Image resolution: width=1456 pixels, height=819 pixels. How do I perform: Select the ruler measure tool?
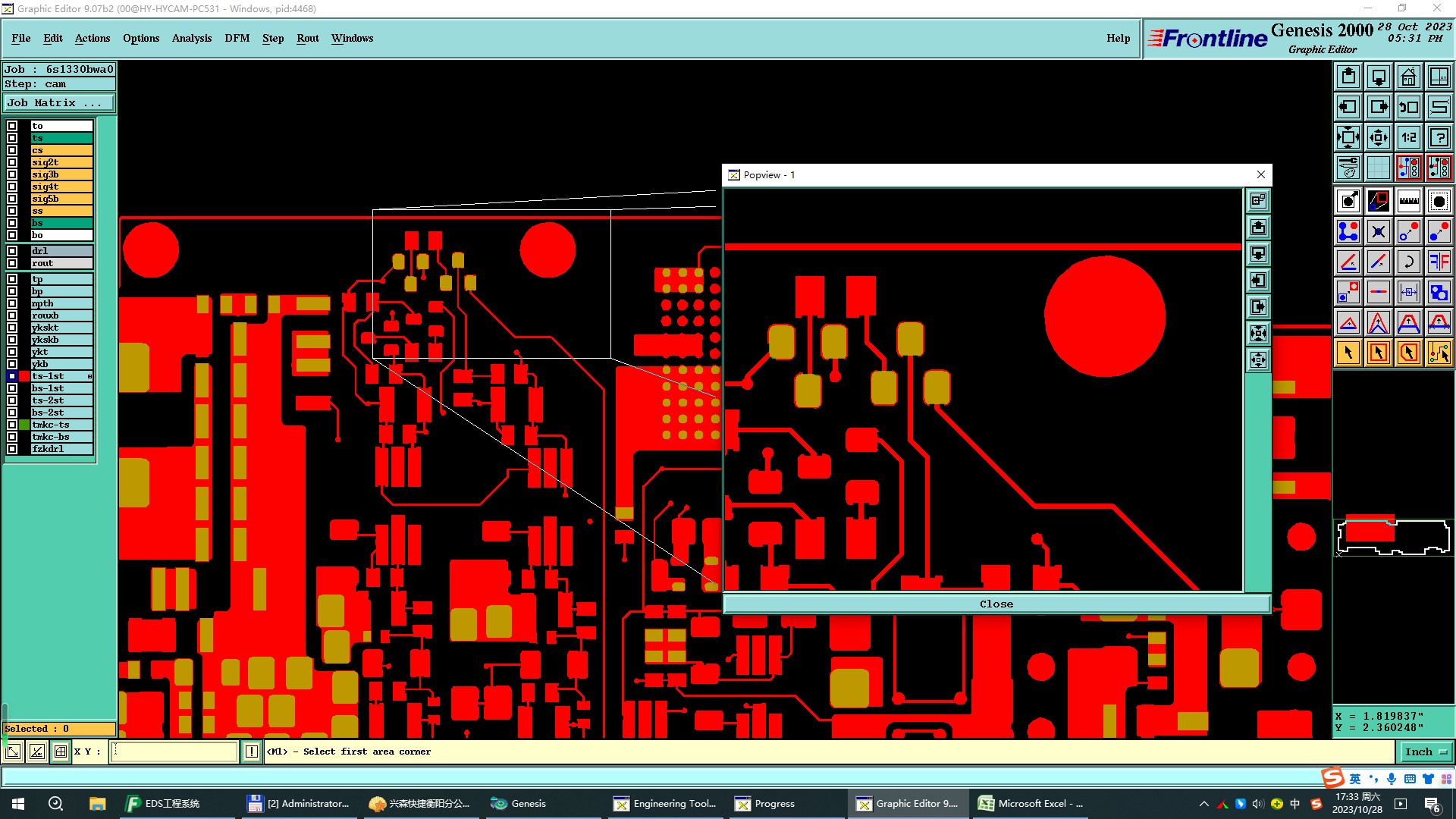pyautogui.click(x=1408, y=201)
